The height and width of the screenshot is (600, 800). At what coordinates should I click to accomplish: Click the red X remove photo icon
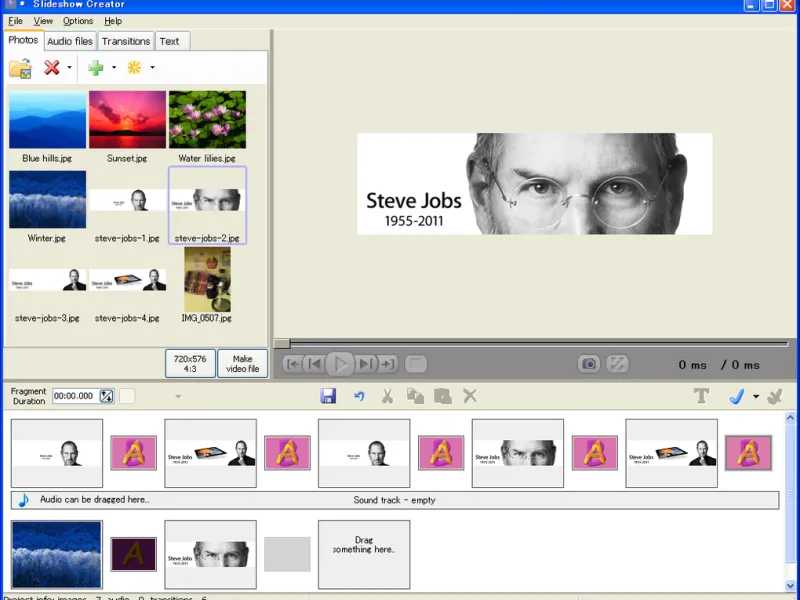[x=52, y=67]
